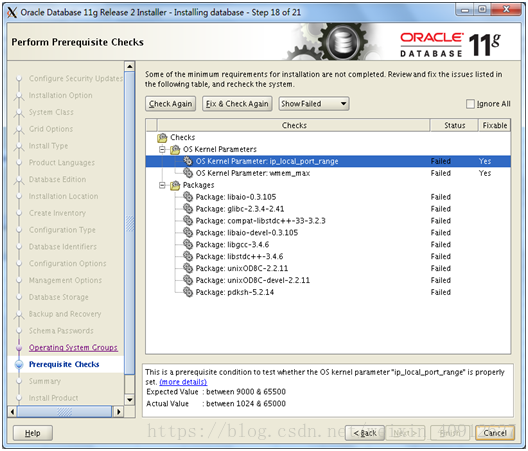Click the X application icon in title bar
Viewport: 528px width, 451px height.
point(12,12)
